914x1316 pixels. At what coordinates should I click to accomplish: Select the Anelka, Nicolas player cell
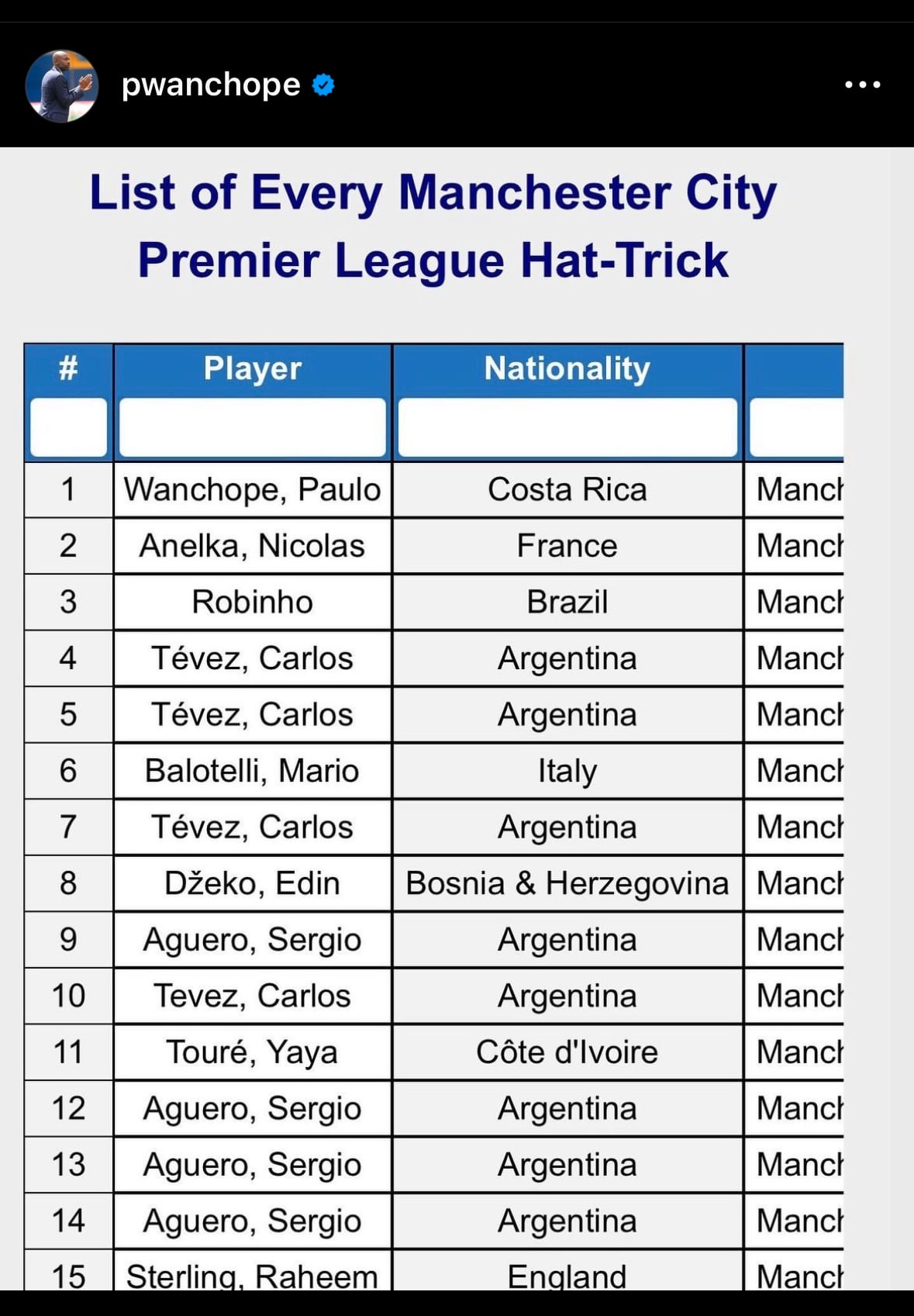(x=253, y=546)
